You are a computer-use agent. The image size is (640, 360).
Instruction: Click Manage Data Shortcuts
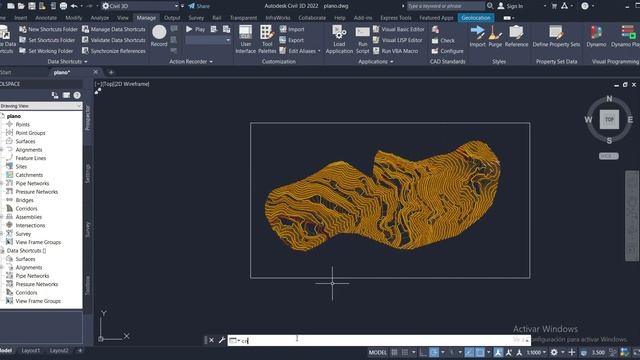(113, 29)
